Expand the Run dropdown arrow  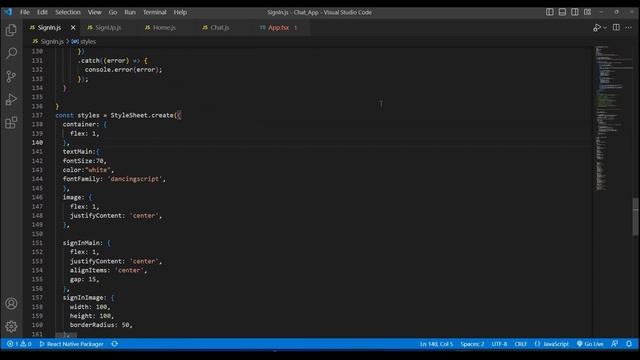(605, 28)
